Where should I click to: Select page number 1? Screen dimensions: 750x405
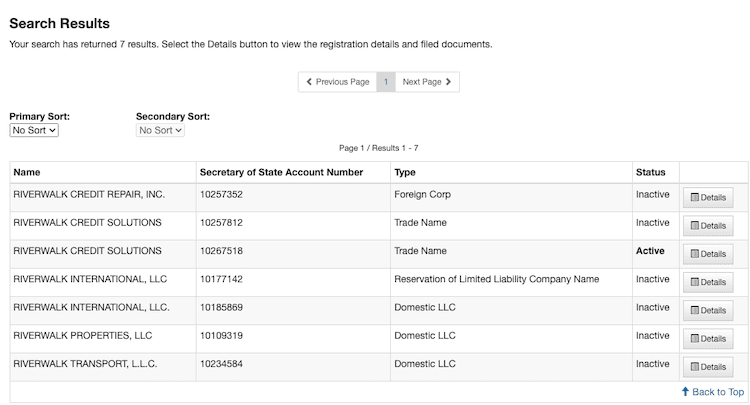click(x=386, y=82)
